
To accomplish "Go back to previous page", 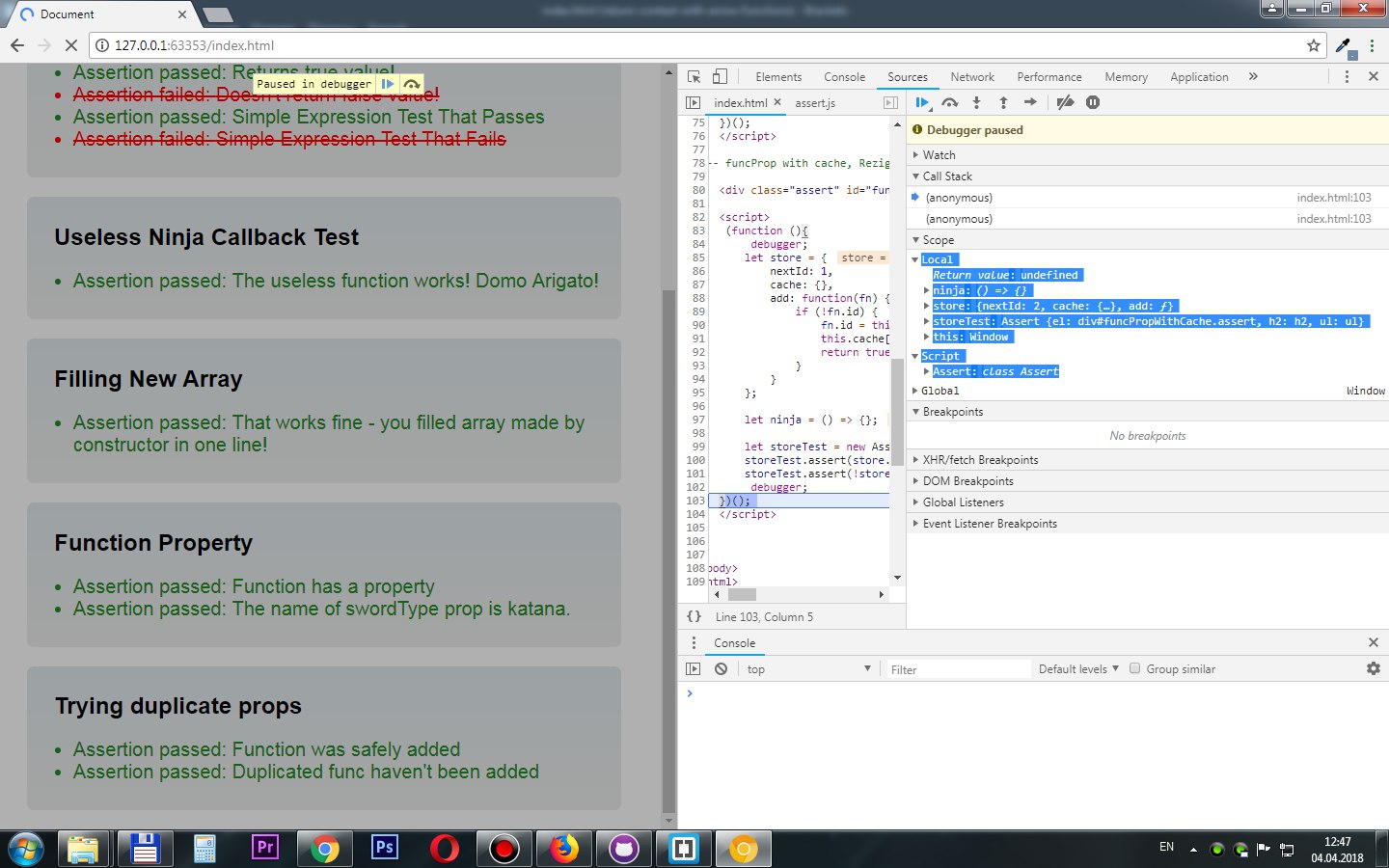I will pos(17,45).
